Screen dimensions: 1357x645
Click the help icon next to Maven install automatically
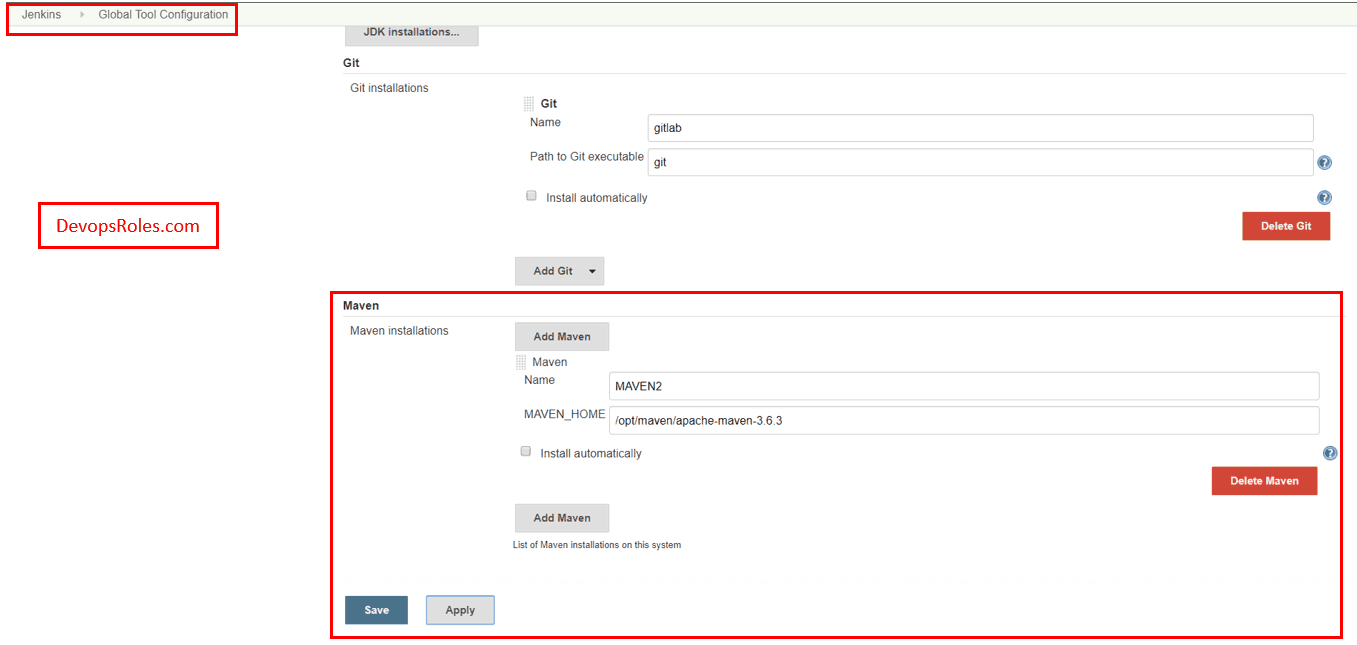point(1330,452)
